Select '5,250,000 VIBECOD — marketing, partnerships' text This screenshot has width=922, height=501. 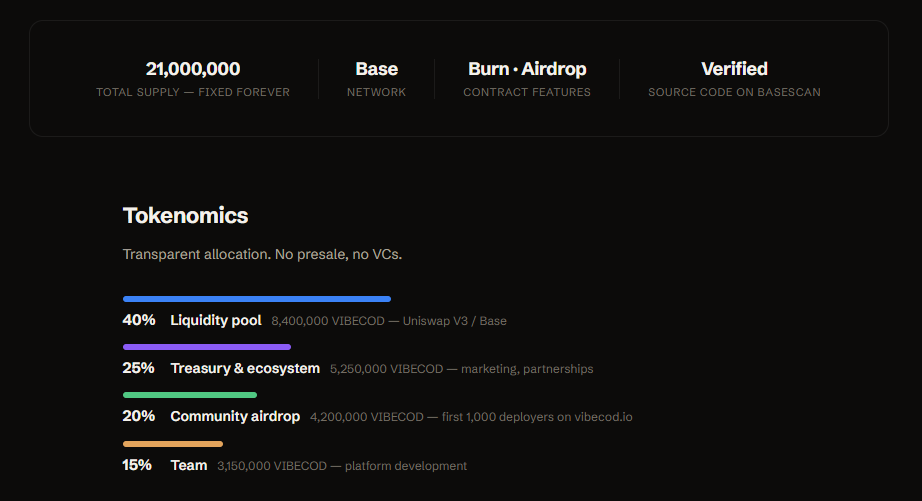pos(462,369)
